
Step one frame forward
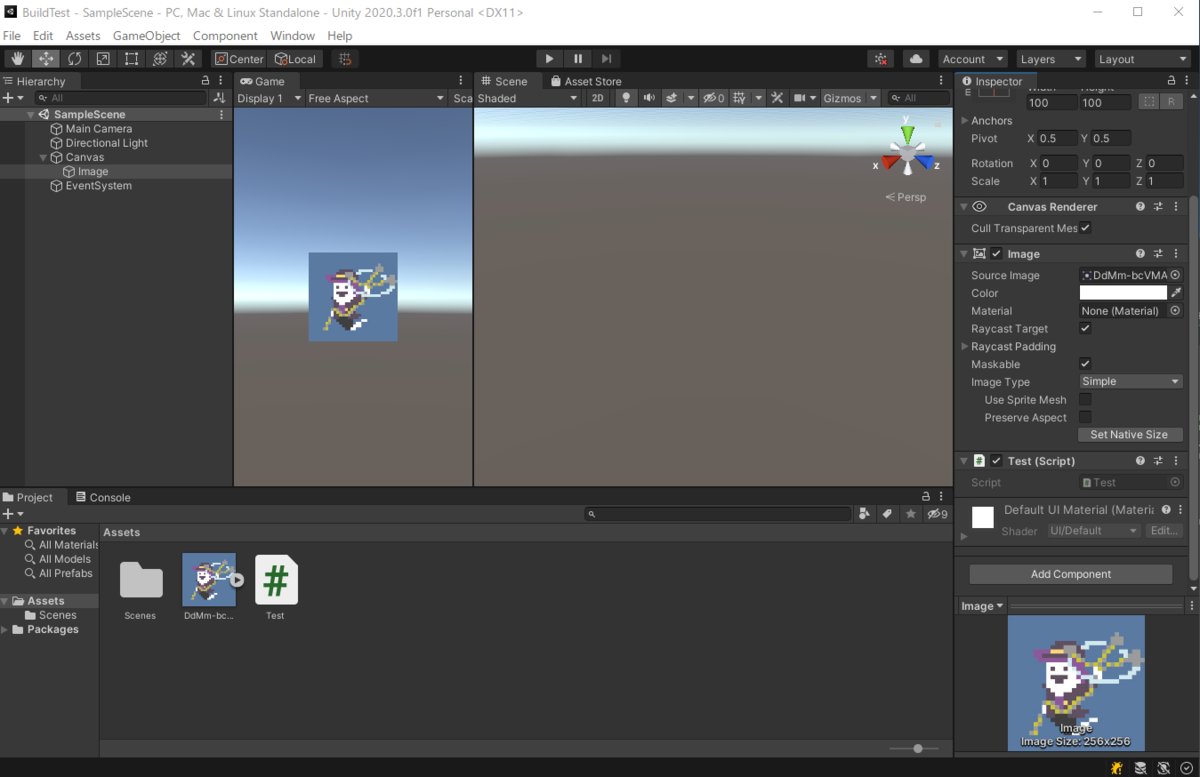pos(606,59)
